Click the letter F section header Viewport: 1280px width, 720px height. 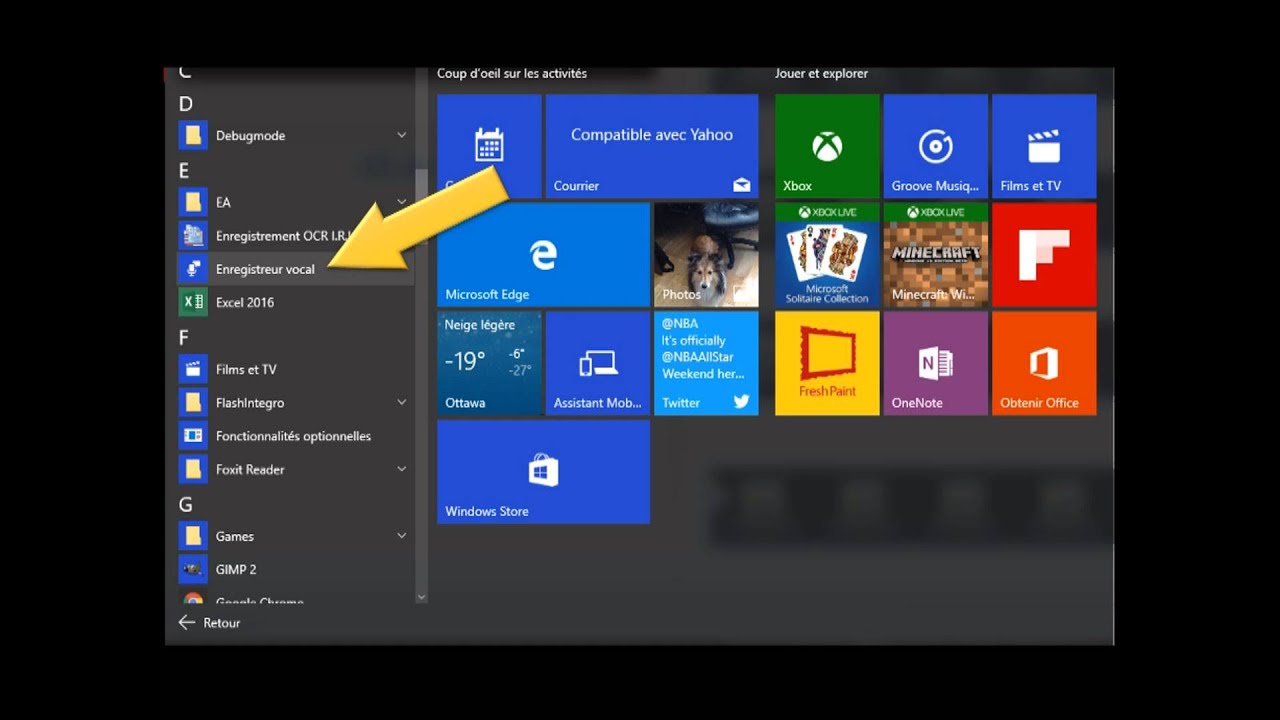pyautogui.click(x=183, y=338)
